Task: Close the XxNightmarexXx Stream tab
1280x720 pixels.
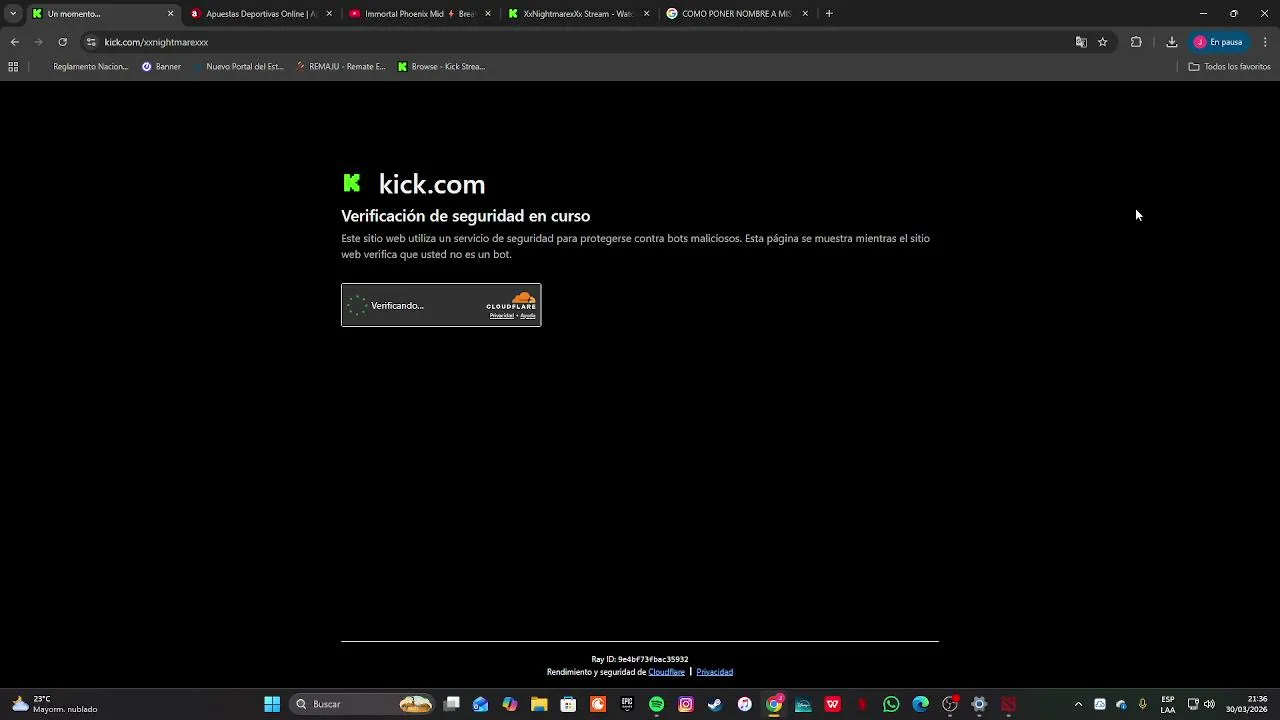Action: tap(646, 14)
